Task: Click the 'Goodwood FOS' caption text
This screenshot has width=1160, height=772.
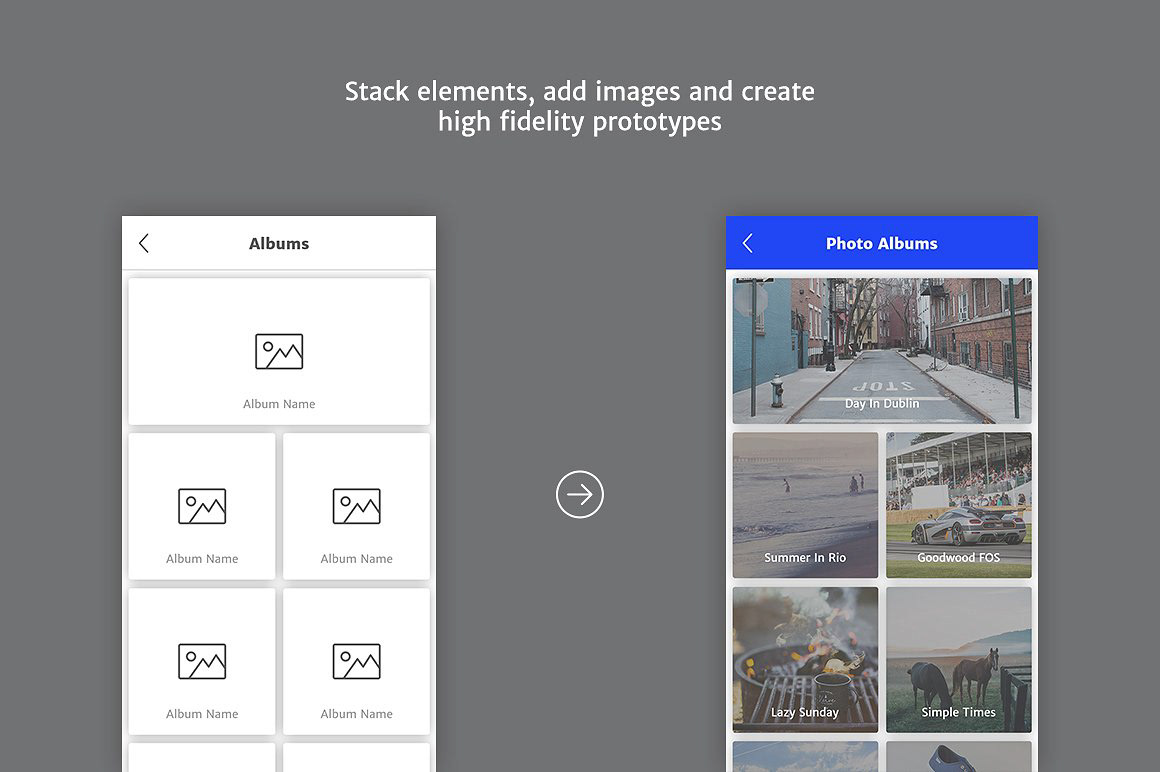Action: tap(959, 558)
